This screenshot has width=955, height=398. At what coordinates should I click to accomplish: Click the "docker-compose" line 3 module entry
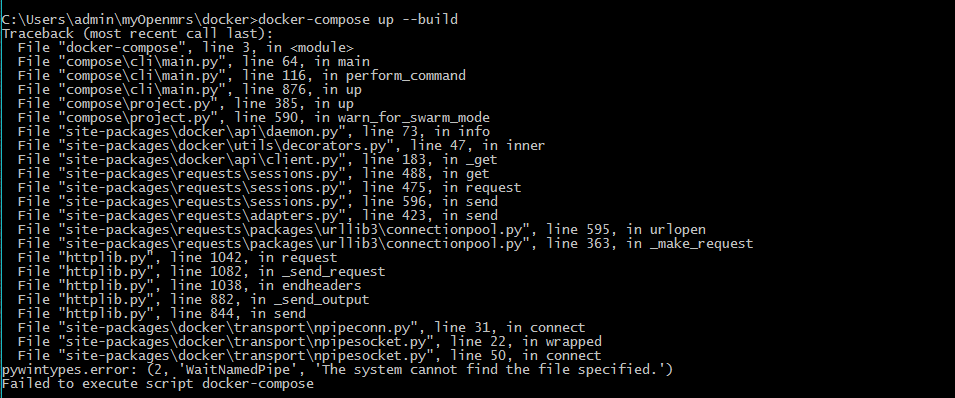[x=185, y=48]
